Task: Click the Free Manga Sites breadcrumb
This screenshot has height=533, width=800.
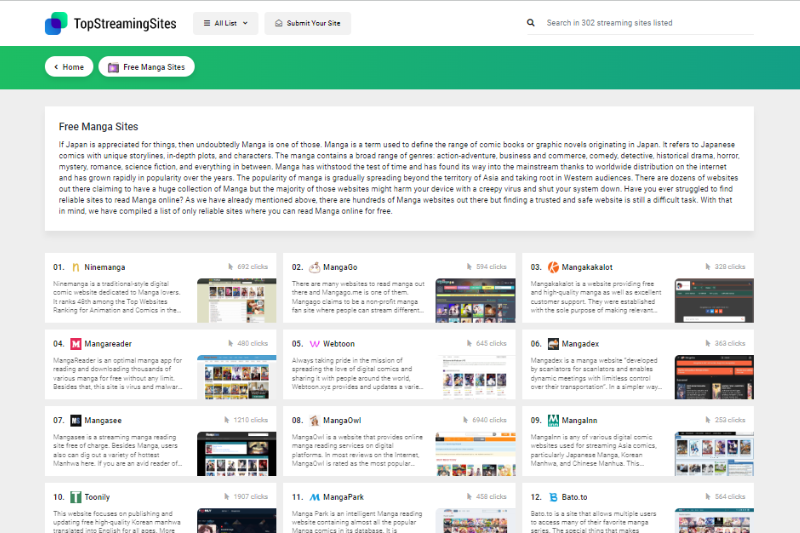Action: (x=146, y=67)
